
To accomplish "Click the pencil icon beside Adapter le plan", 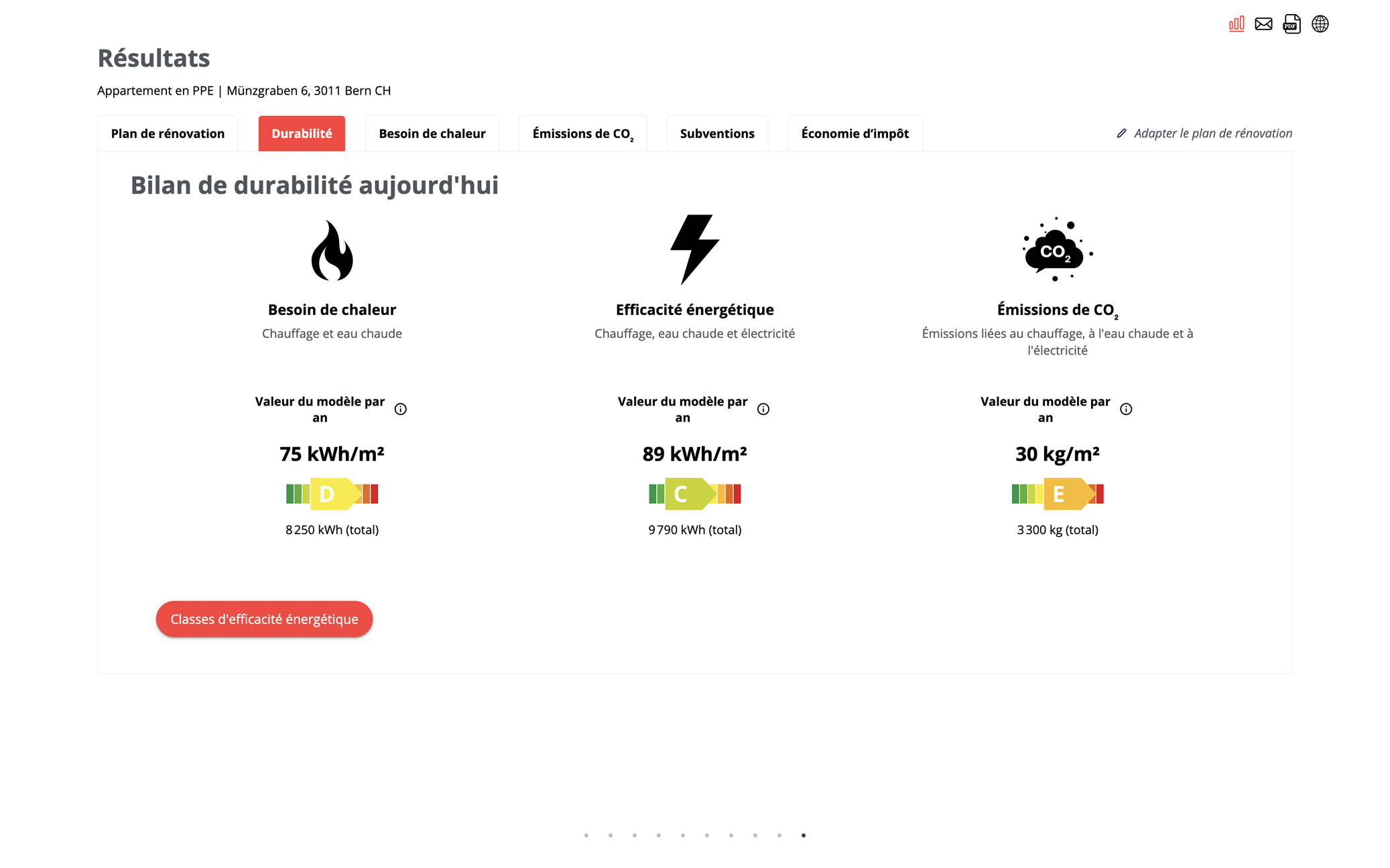I will coord(1121,133).
